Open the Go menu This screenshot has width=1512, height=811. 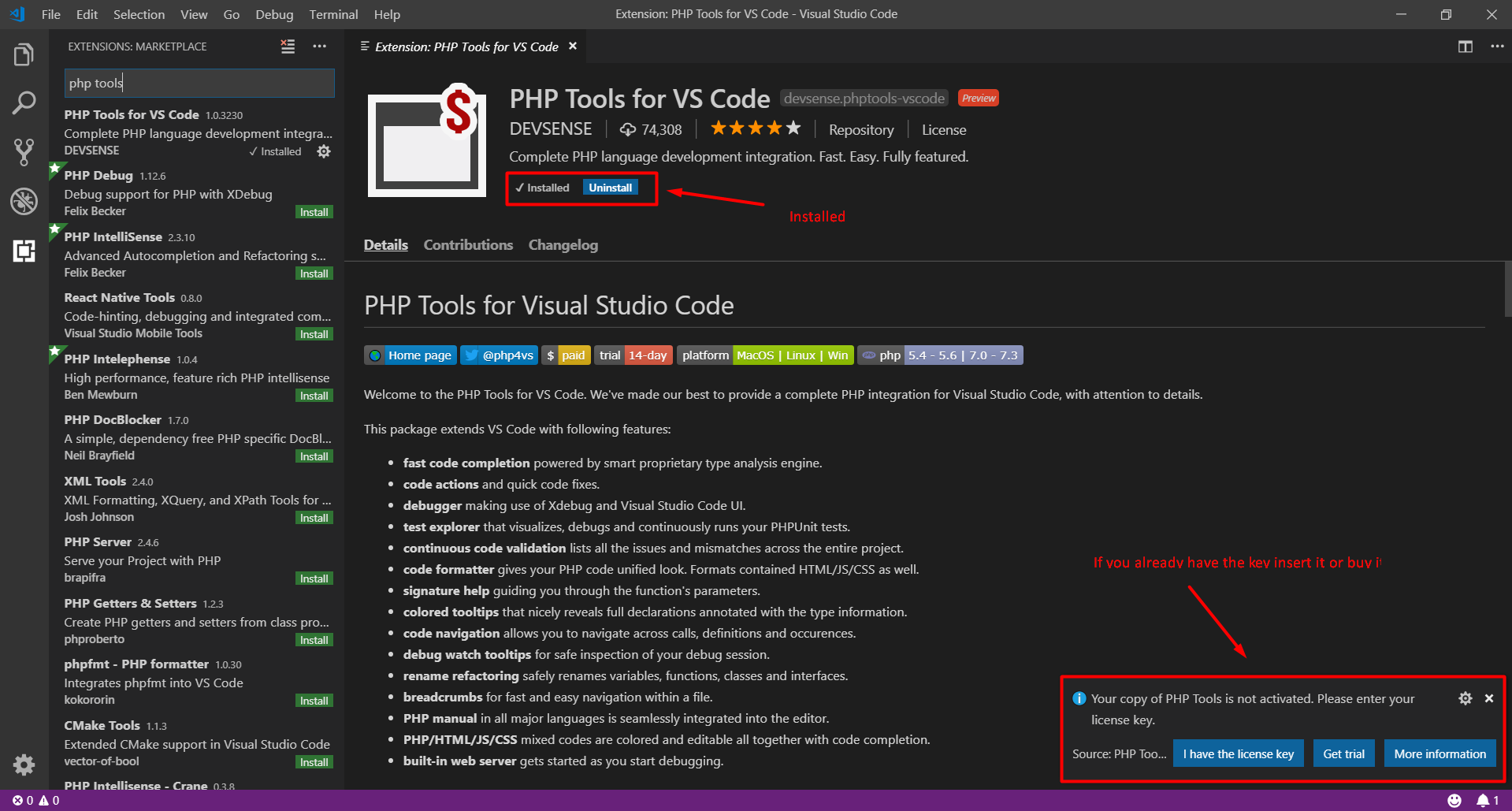click(x=231, y=14)
